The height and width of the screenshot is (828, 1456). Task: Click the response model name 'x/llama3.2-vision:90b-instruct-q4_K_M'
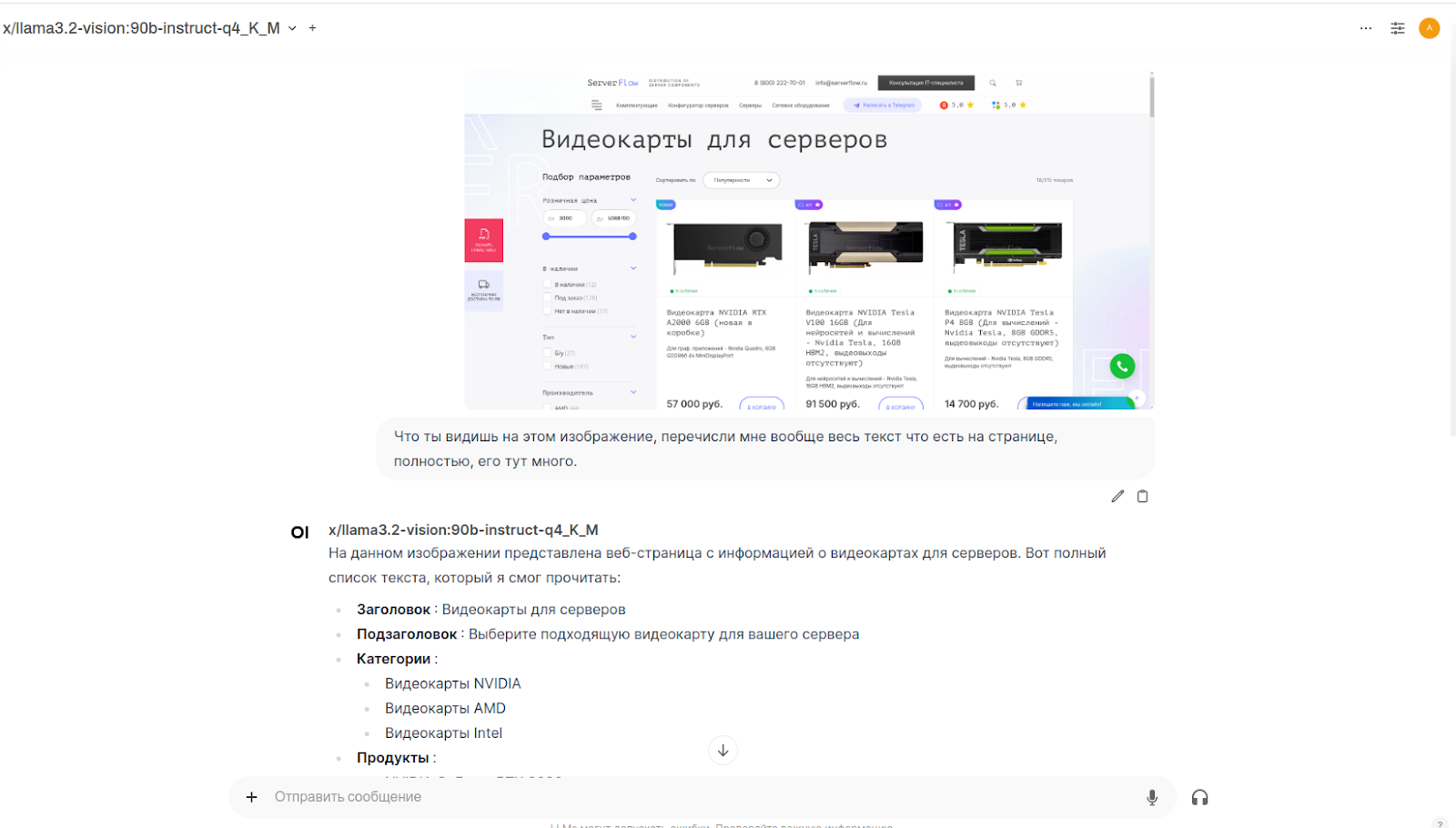pos(463,530)
